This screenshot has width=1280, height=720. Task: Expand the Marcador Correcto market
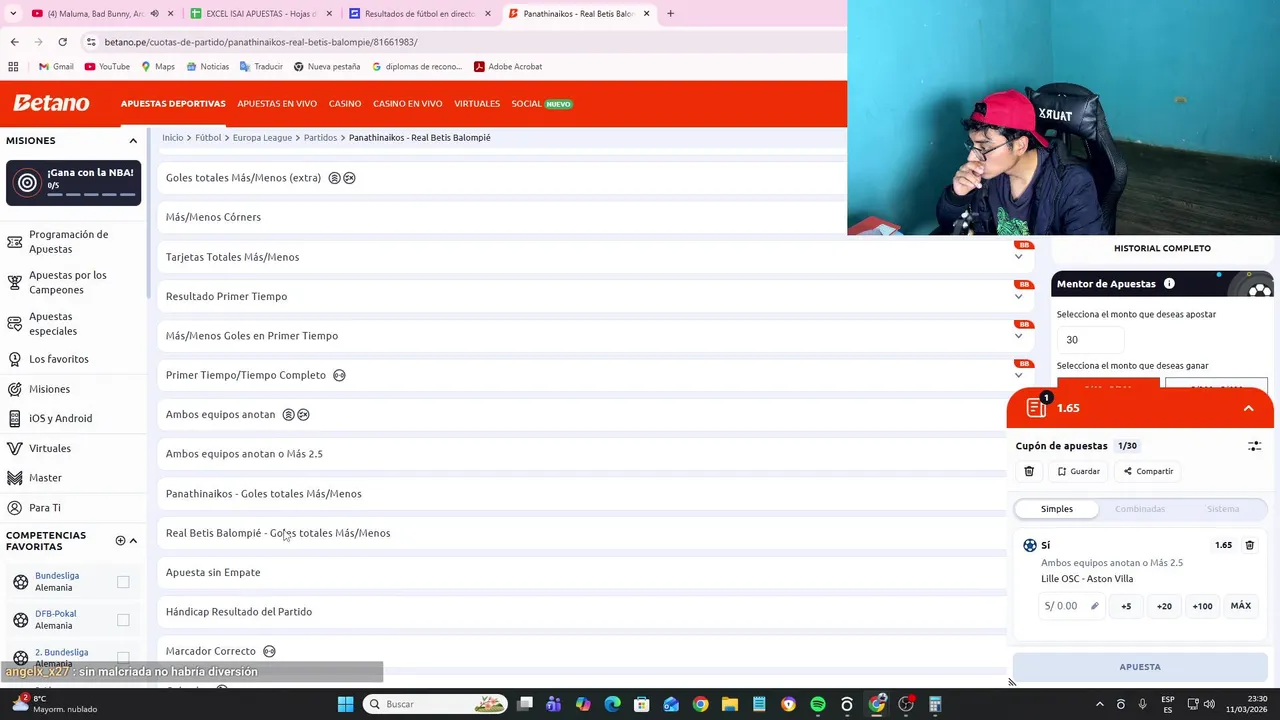click(x=581, y=651)
